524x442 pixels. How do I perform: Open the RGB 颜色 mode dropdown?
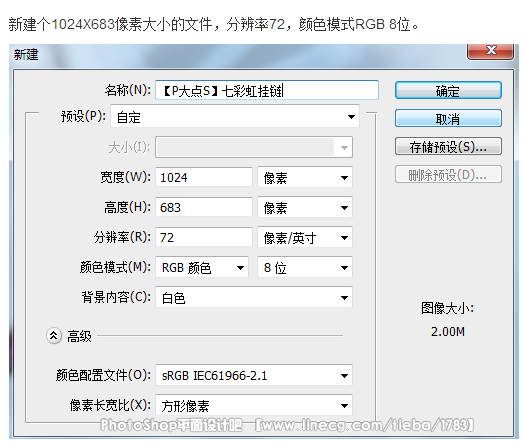pyautogui.click(x=202, y=267)
